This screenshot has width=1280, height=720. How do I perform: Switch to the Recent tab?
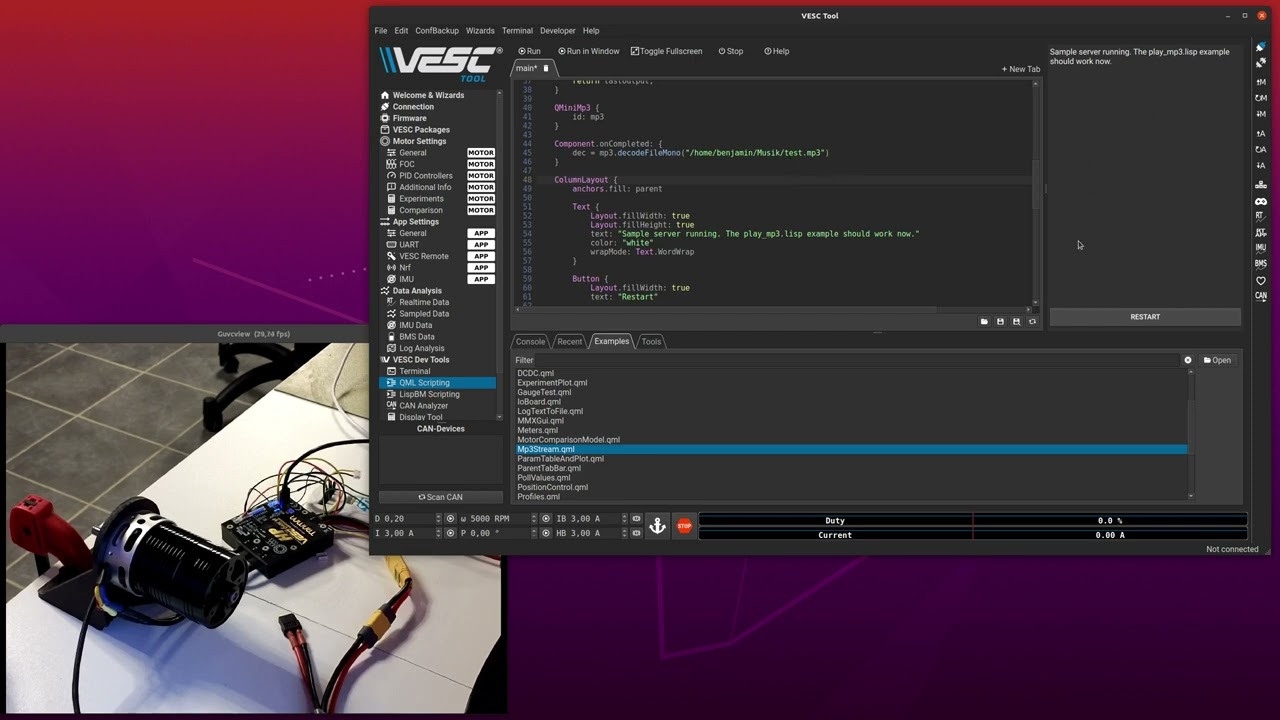point(570,342)
